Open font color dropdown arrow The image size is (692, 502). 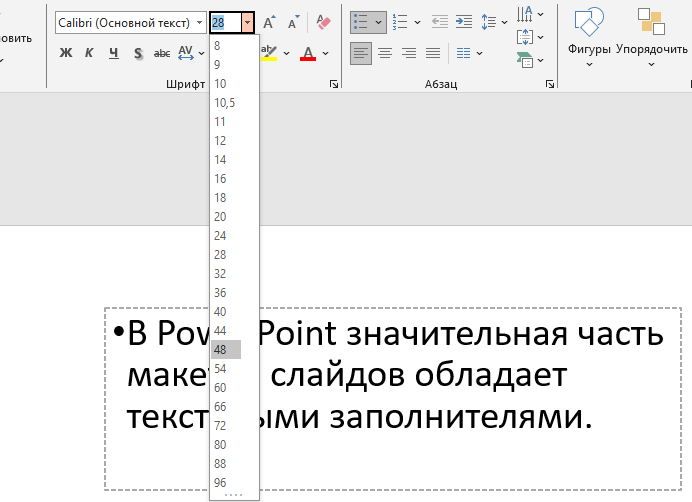(325, 53)
